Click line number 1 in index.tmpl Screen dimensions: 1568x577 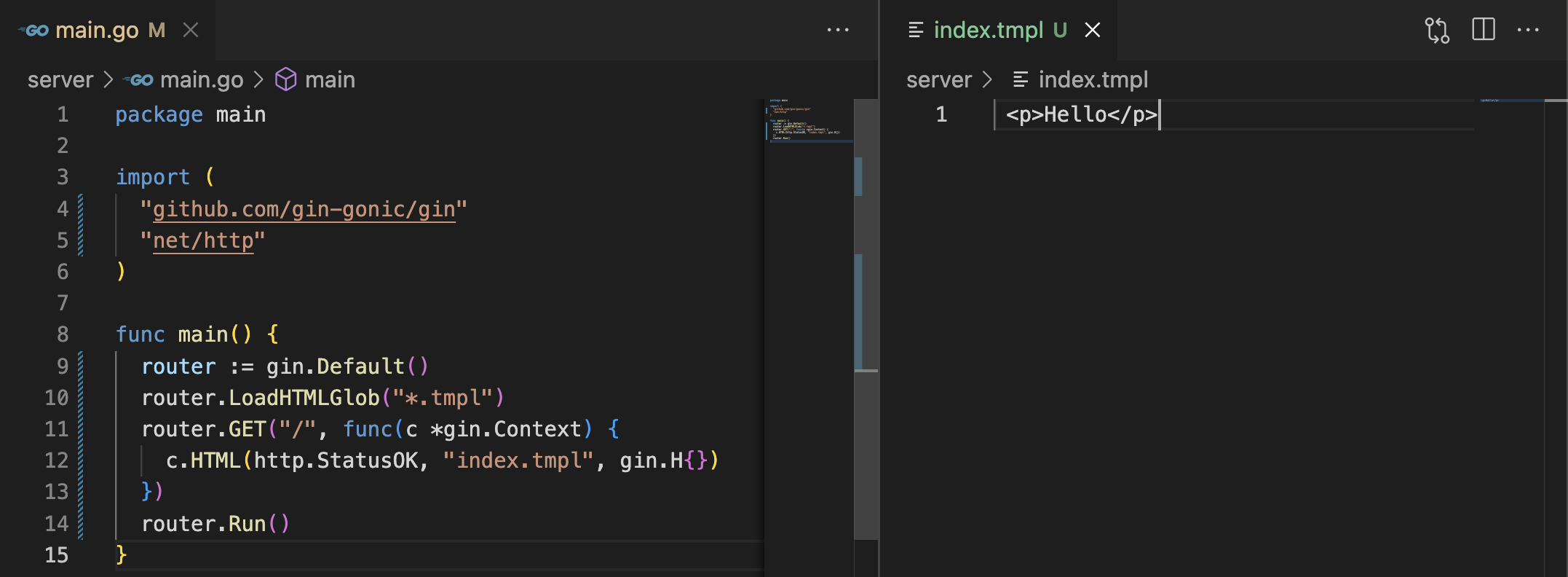point(941,114)
